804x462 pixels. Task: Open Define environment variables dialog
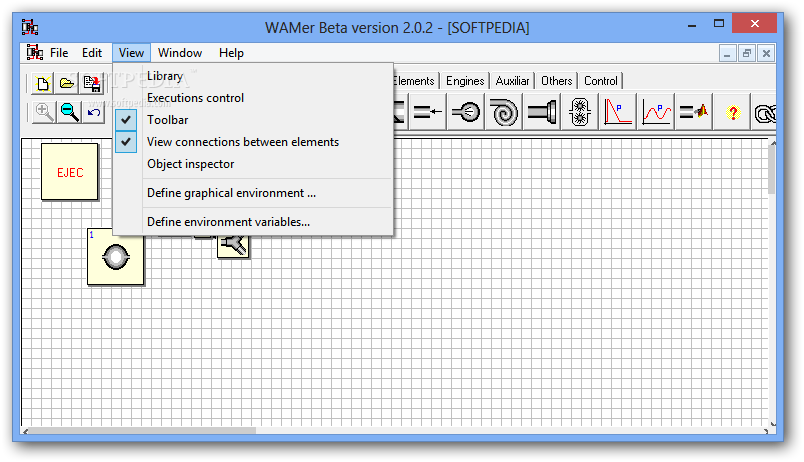[253, 222]
